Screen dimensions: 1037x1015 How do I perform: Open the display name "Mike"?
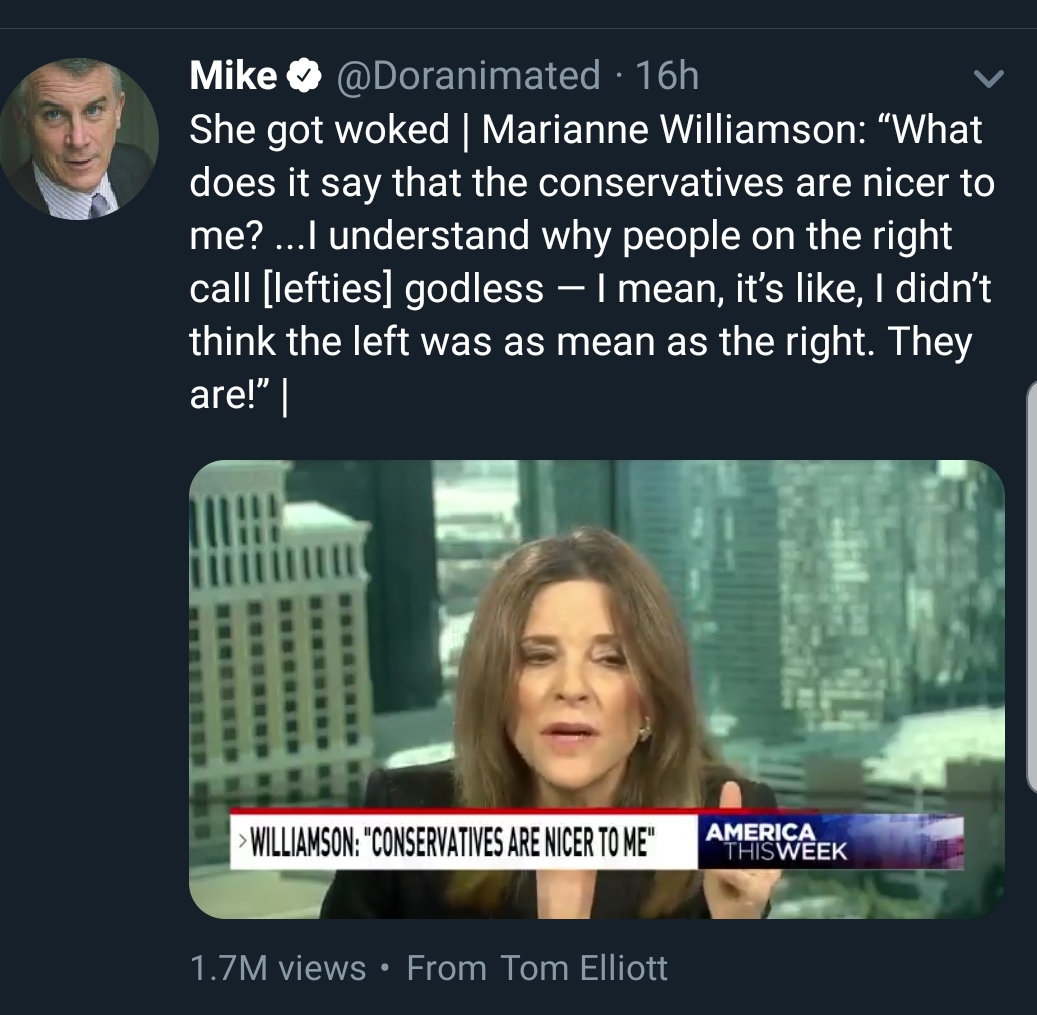point(233,75)
